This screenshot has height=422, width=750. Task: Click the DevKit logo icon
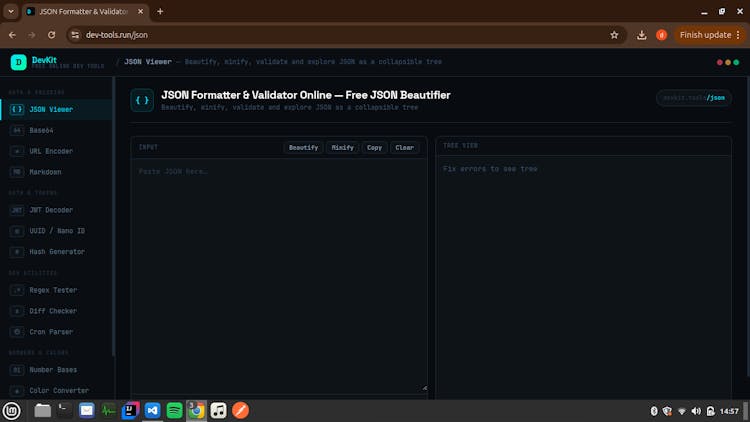pyautogui.click(x=18, y=62)
